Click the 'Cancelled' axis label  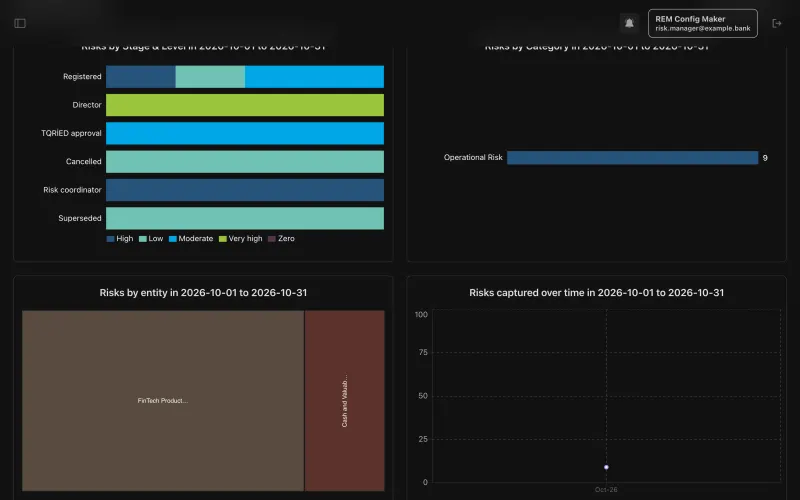point(84,162)
